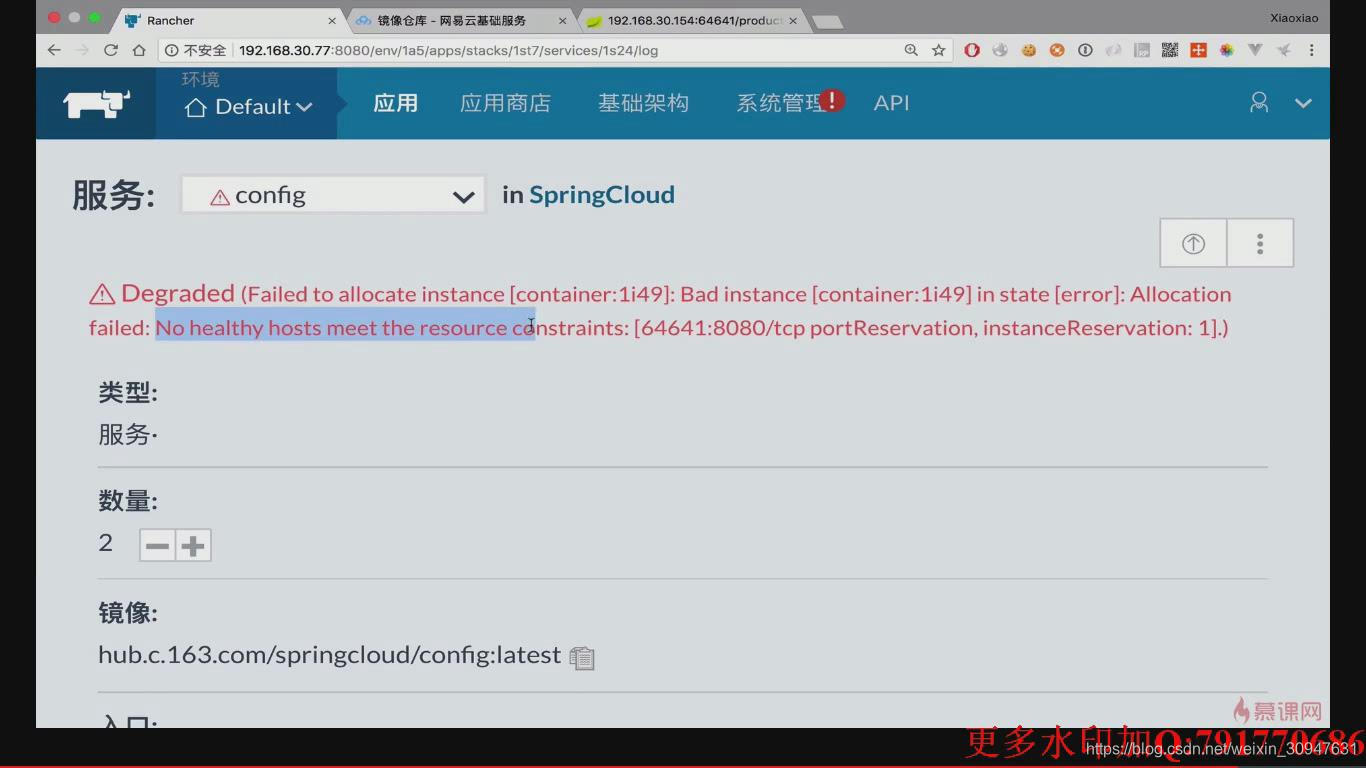Decrease service scale with minus button
This screenshot has height=768, width=1366.
157,546
